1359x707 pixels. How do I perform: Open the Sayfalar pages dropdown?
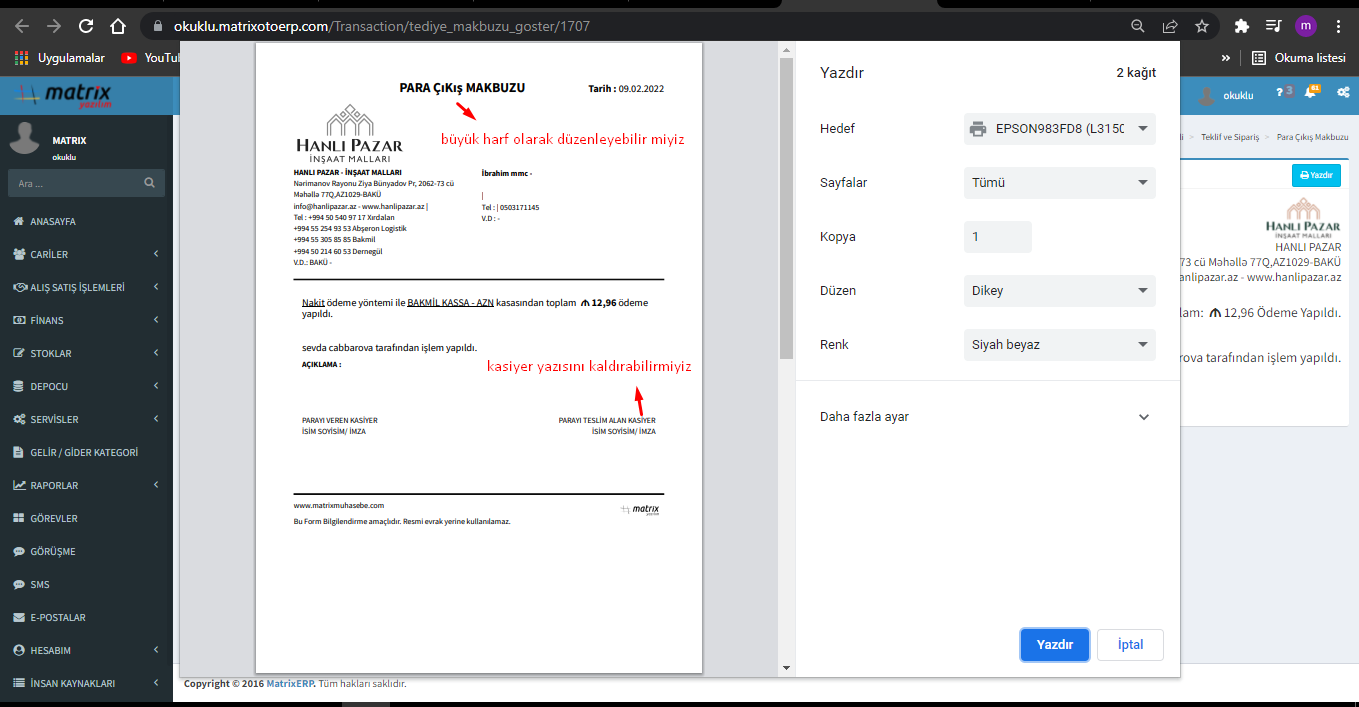click(x=1059, y=183)
